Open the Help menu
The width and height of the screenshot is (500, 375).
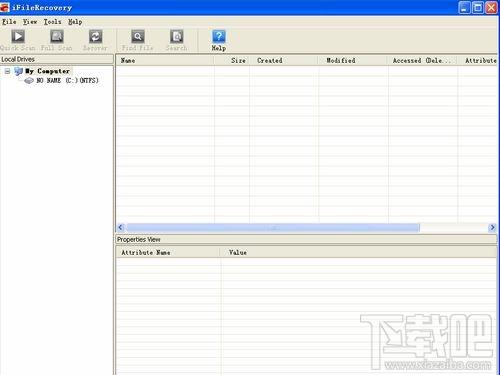[75, 22]
